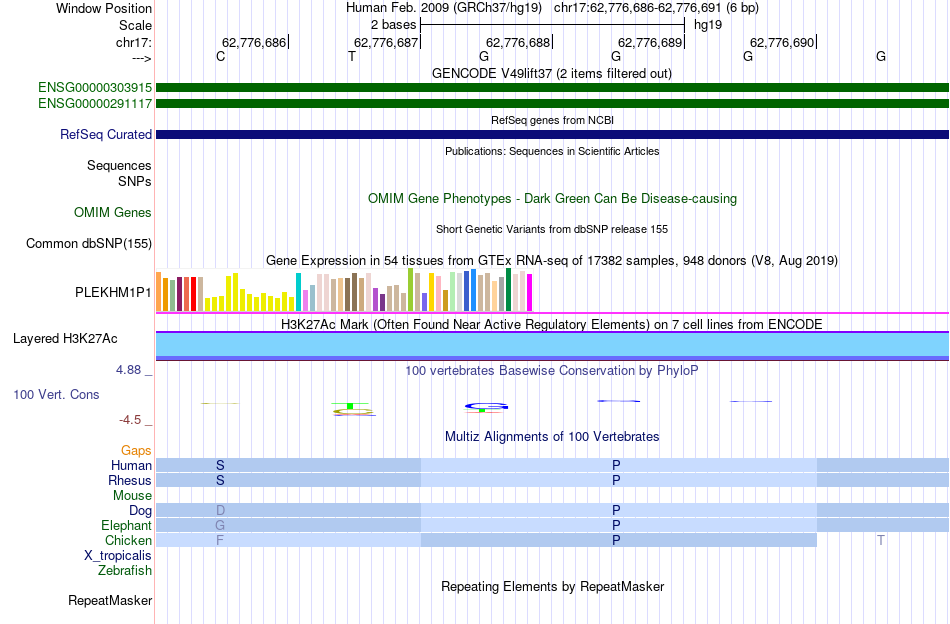Image resolution: width=950 pixels, height=624 pixels.
Task: Click the Window Position label
Action: tap(104, 8)
